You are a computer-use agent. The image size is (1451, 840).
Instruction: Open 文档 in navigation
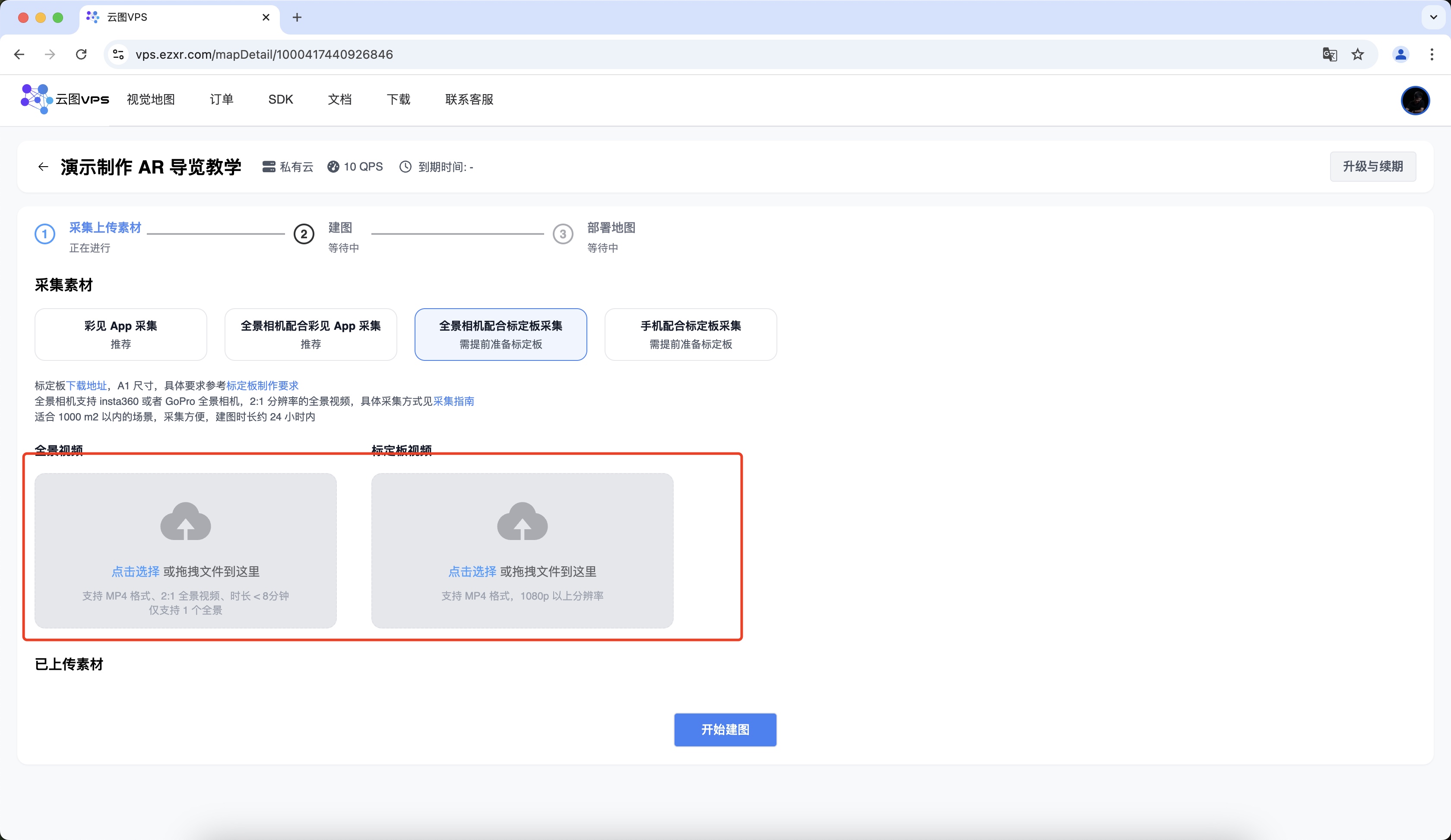340,100
